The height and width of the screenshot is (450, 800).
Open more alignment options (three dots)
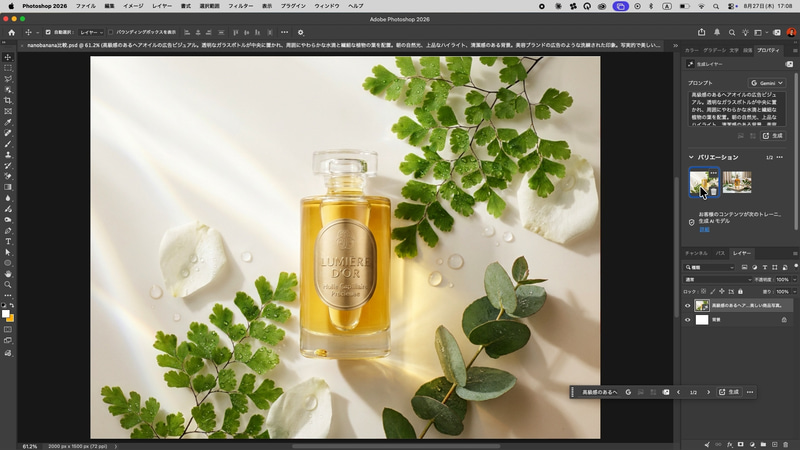pos(284,32)
